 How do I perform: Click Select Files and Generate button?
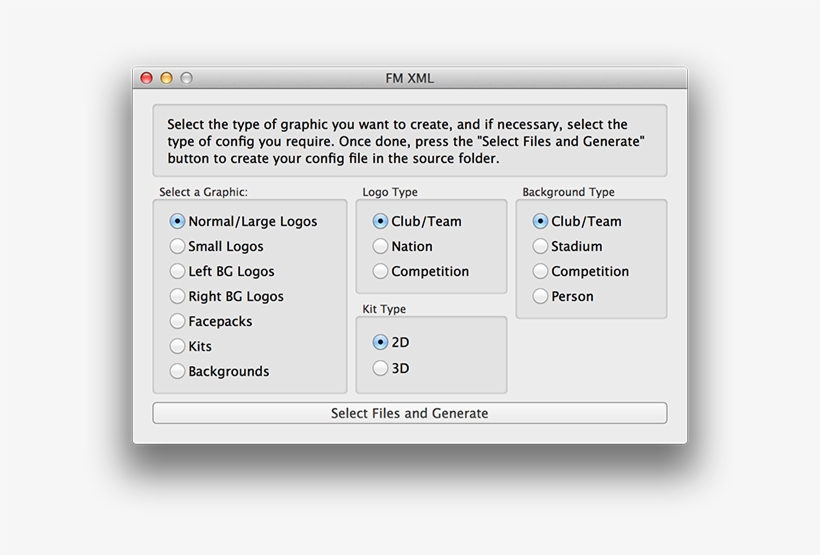click(409, 413)
